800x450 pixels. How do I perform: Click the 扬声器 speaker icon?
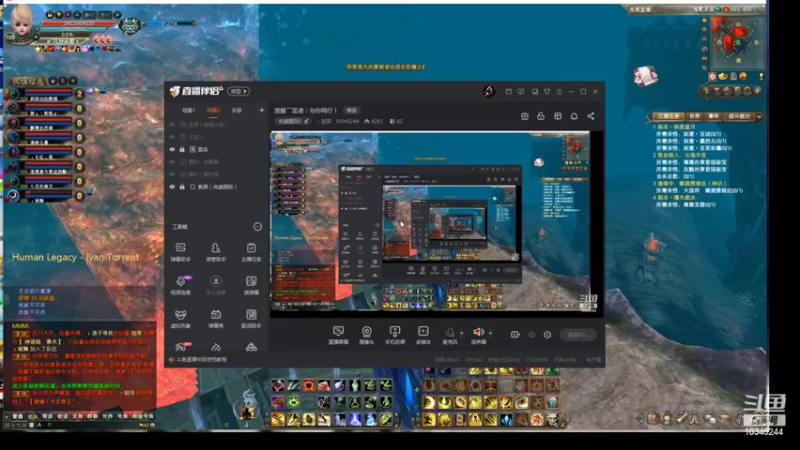479,335
